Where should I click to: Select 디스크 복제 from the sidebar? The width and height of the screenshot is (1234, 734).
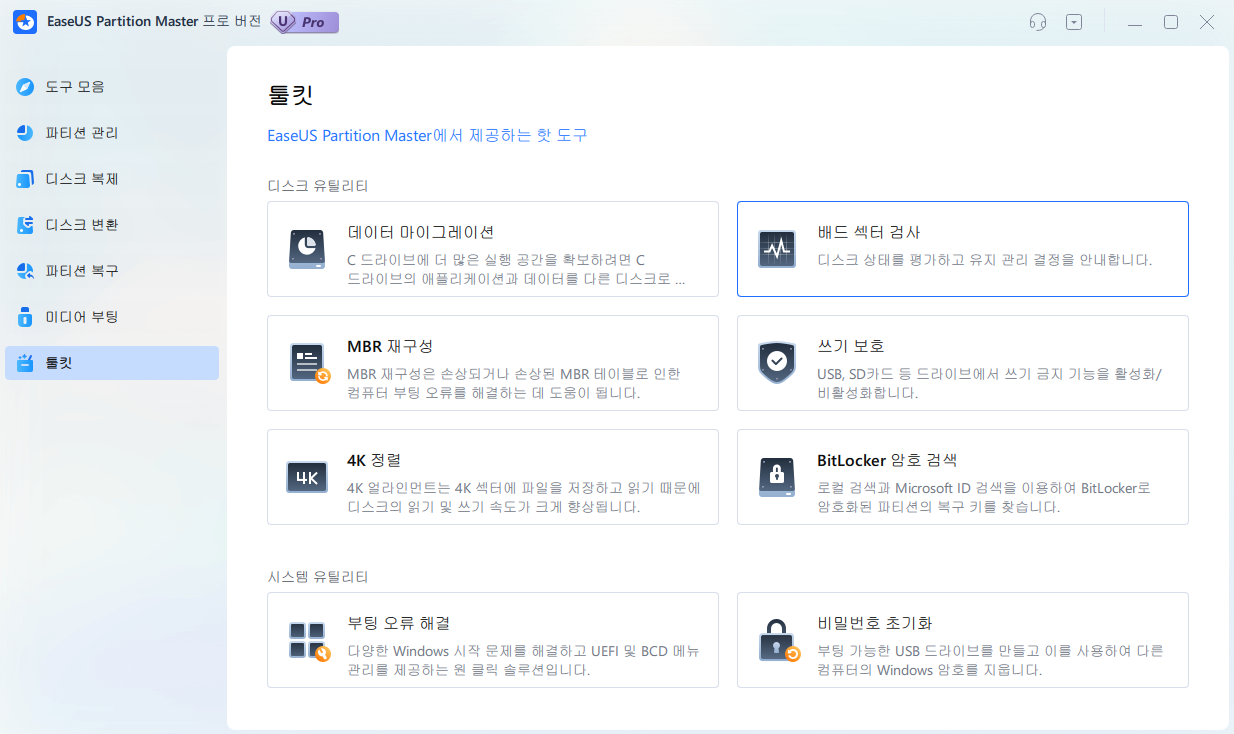[x=81, y=179]
